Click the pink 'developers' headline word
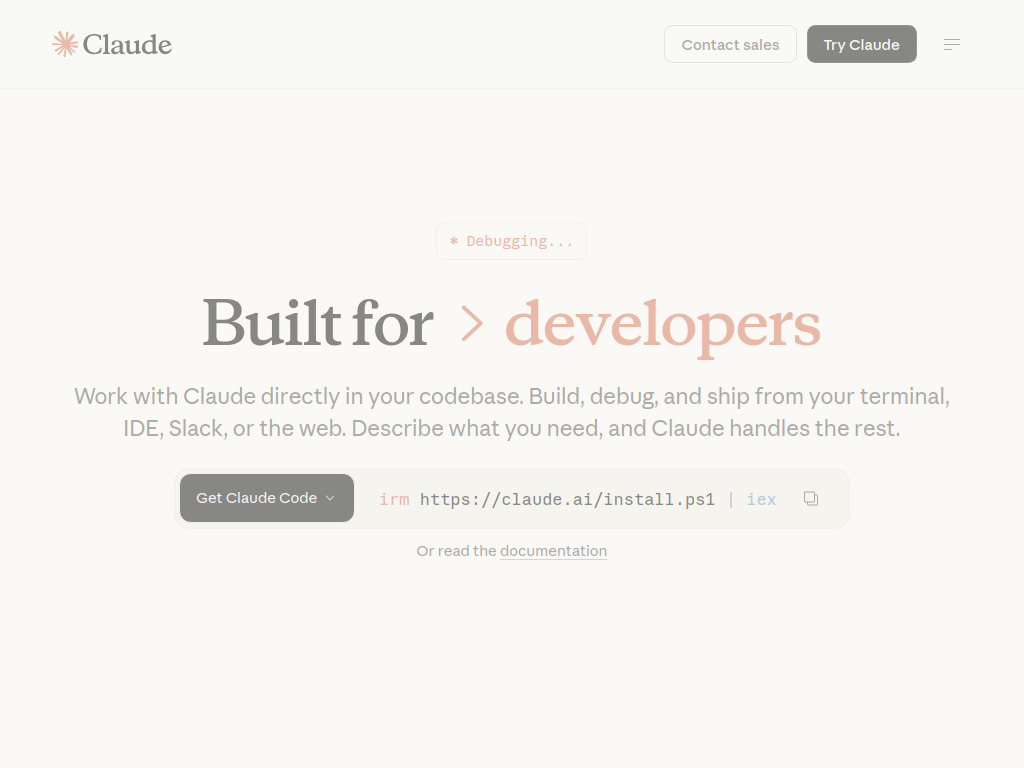This screenshot has width=1024, height=768. [662, 324]
